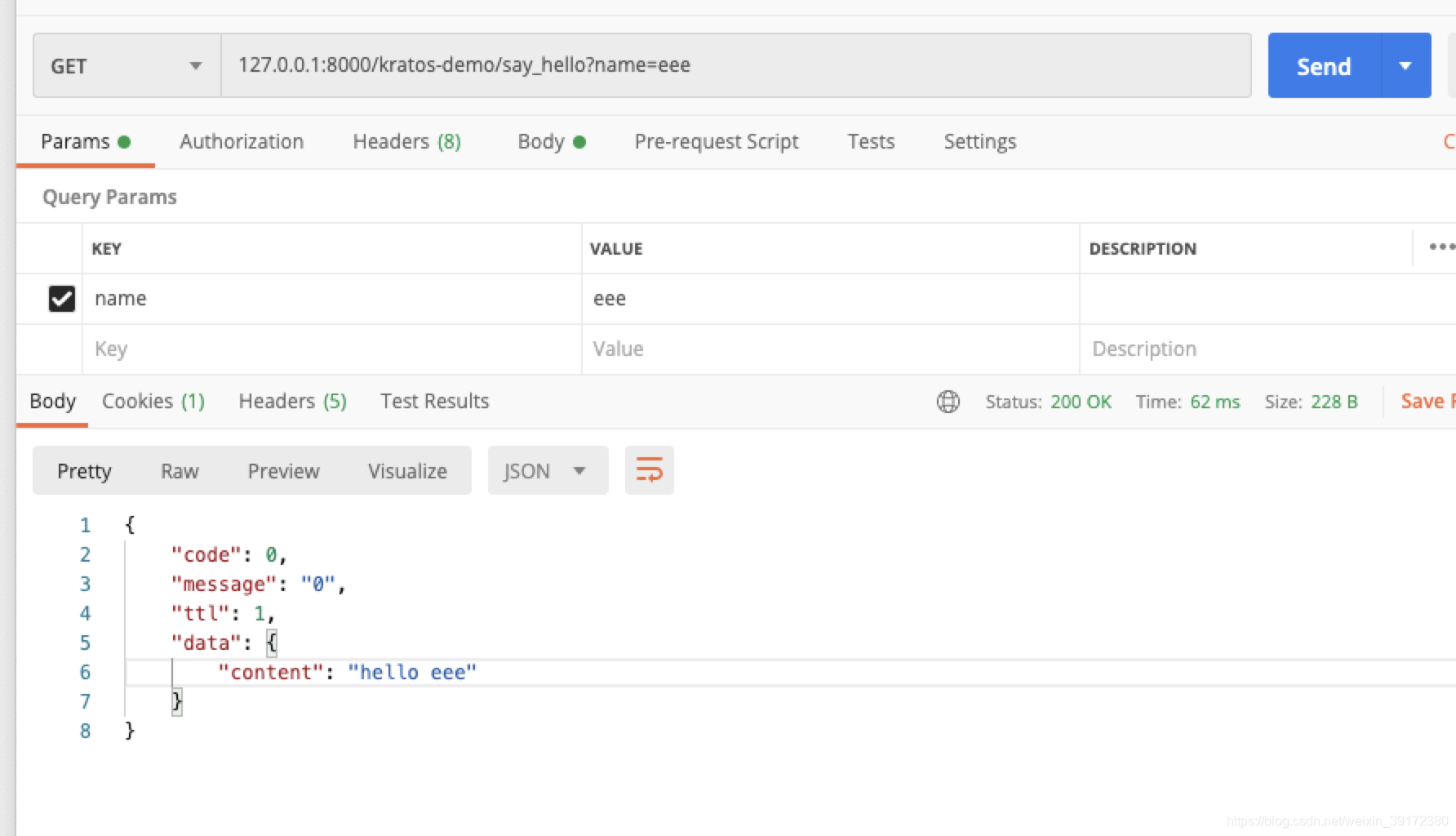Open the GET method dropdown
The width and height of the screenshot is (1456, 836).
(x=127, y=66)
